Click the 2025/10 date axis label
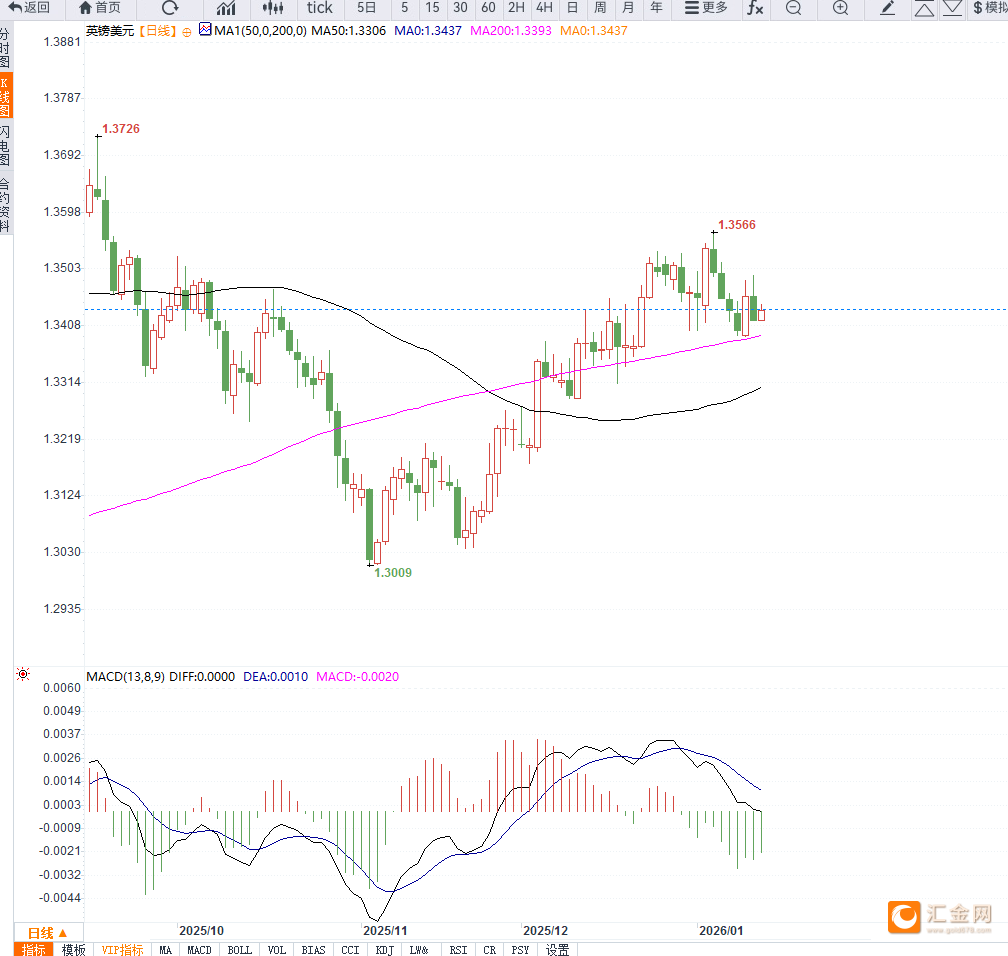The height and width of the screenshot is (956, 1008). click(x=201, y=930)
